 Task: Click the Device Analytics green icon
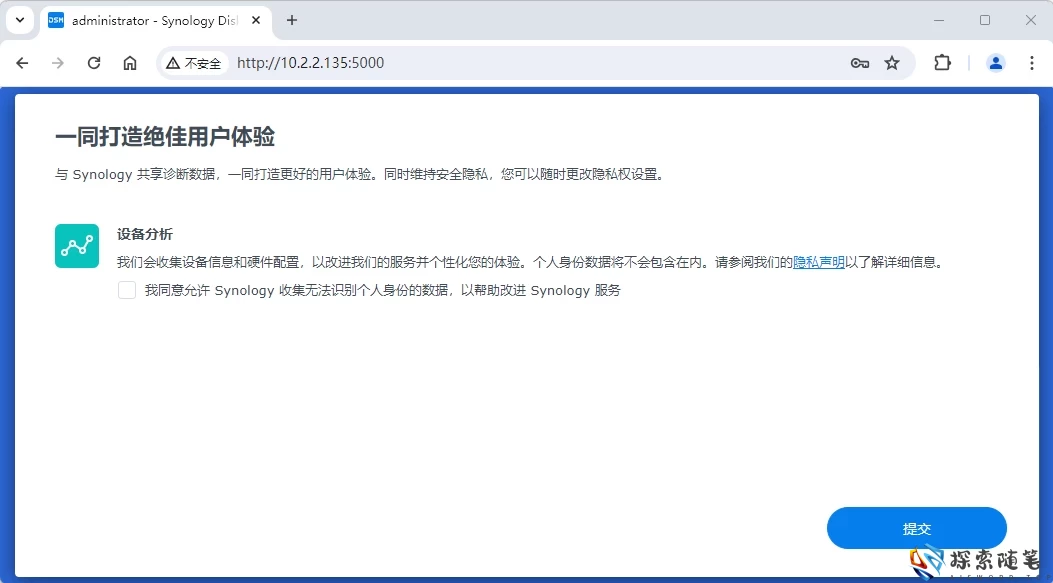76,245
